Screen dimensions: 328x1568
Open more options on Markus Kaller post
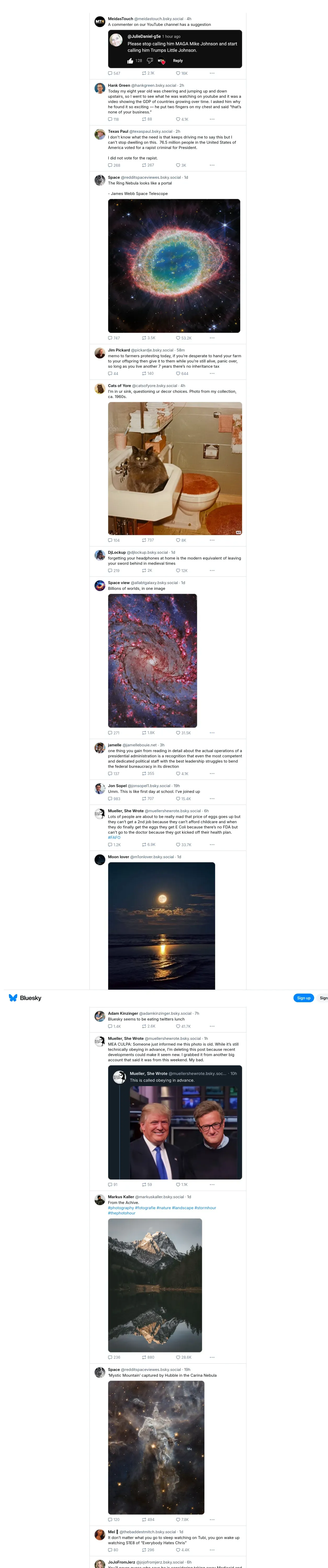[x=212, y=1357]
